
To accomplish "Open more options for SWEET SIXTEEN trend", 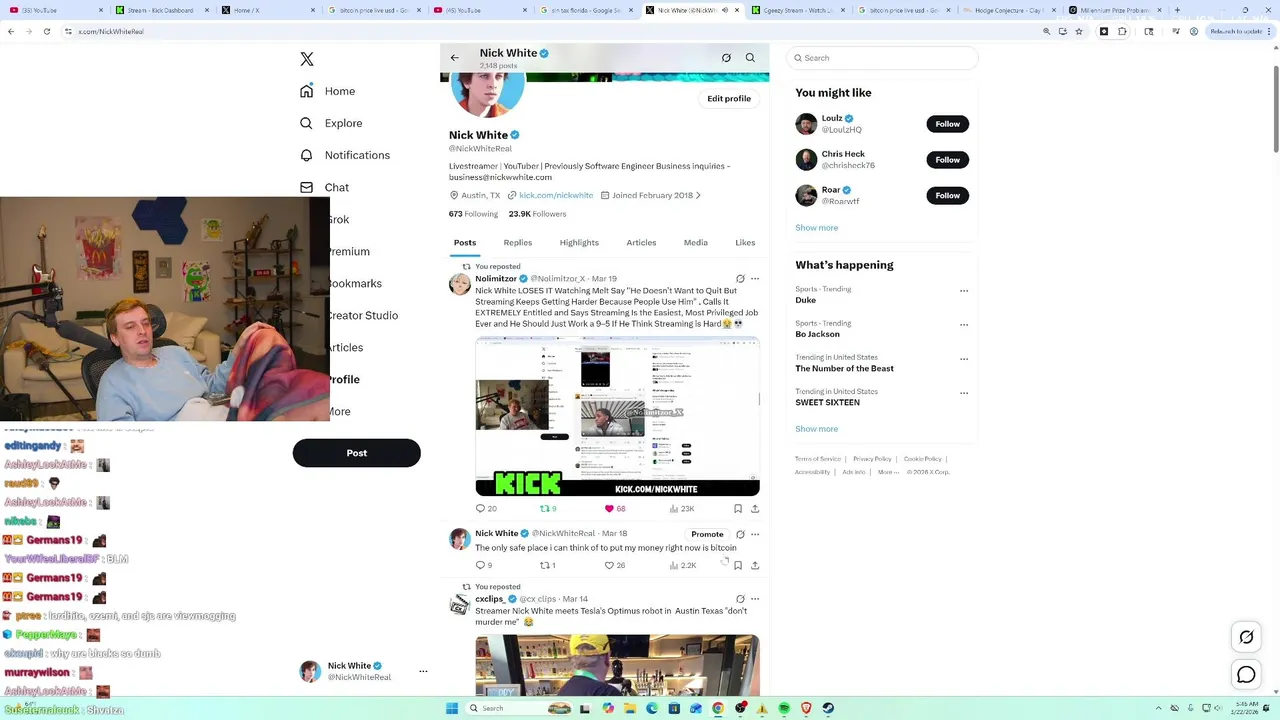I will pyautogui.click(x=964, y=393).
